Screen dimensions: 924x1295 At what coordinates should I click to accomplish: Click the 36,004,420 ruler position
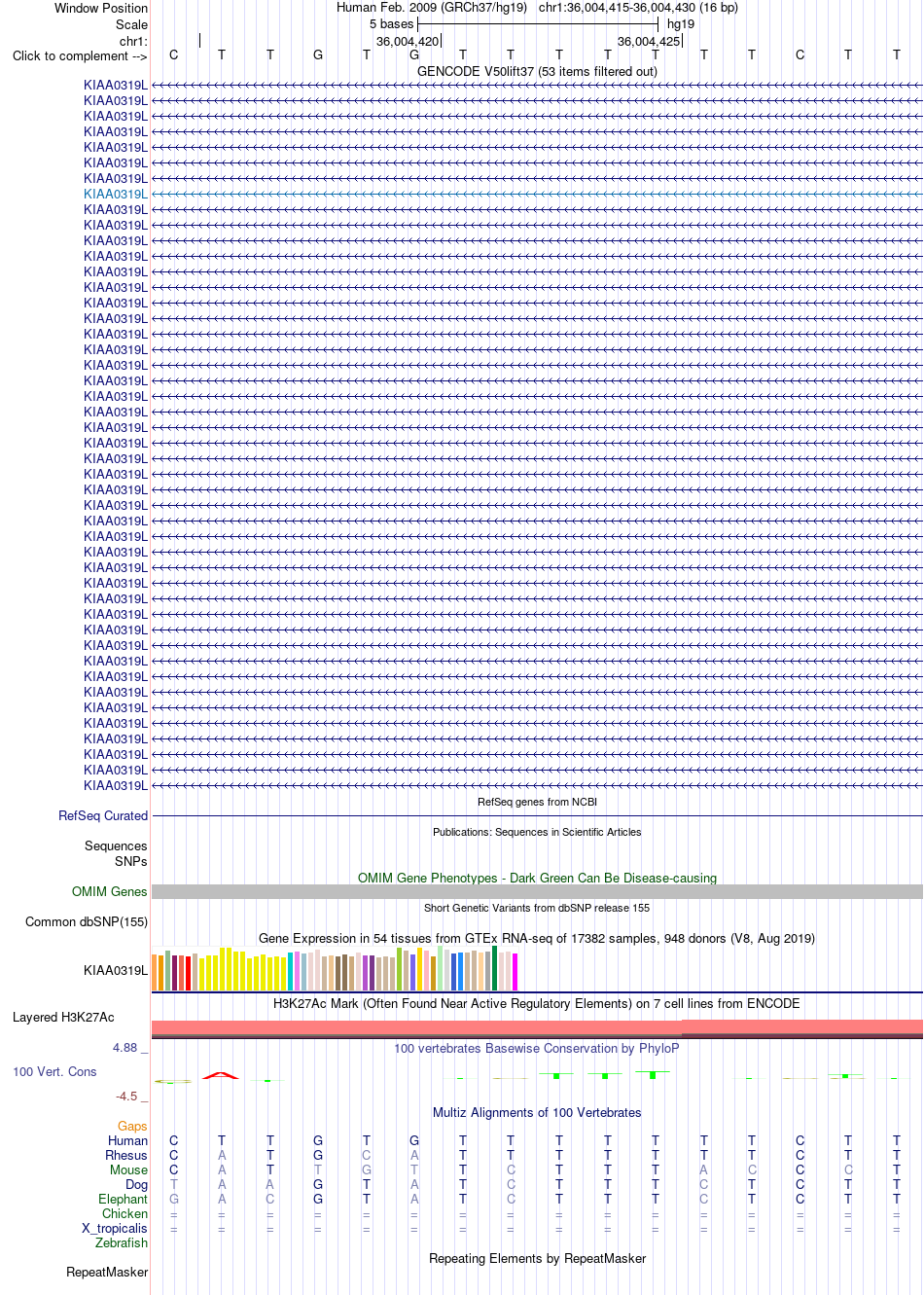[x=408, y=41]
